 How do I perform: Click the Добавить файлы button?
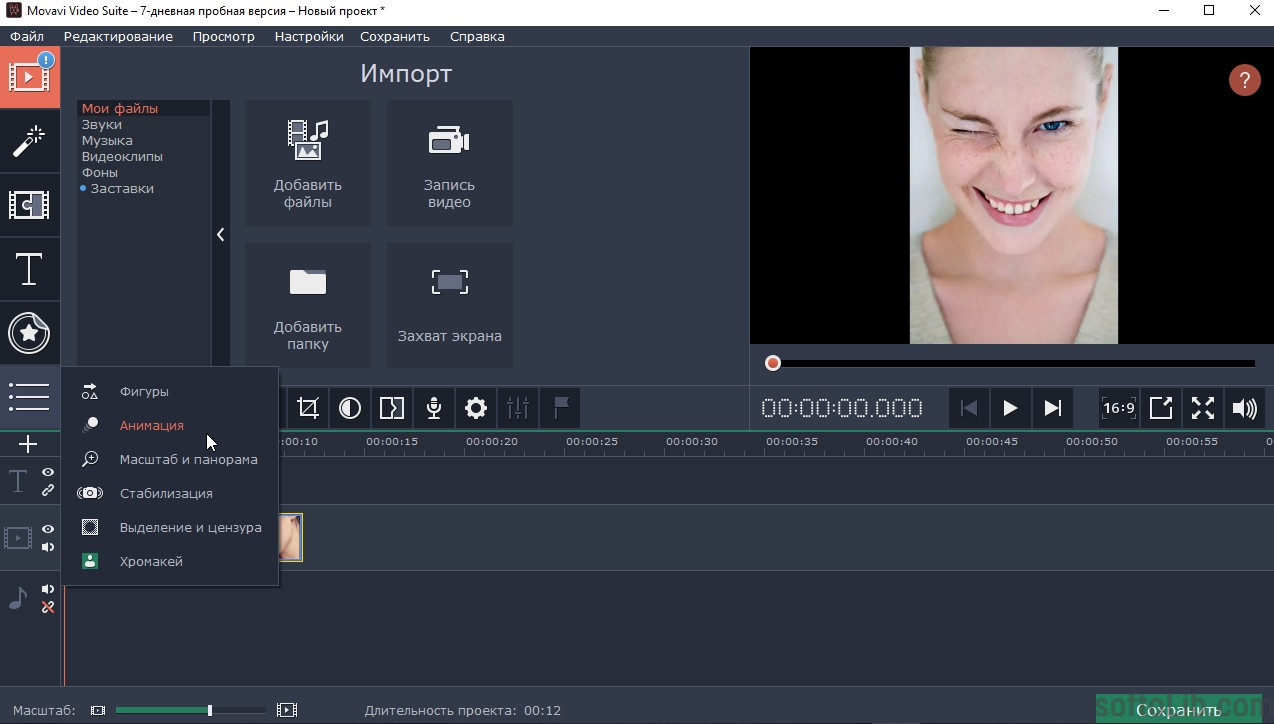308,163
